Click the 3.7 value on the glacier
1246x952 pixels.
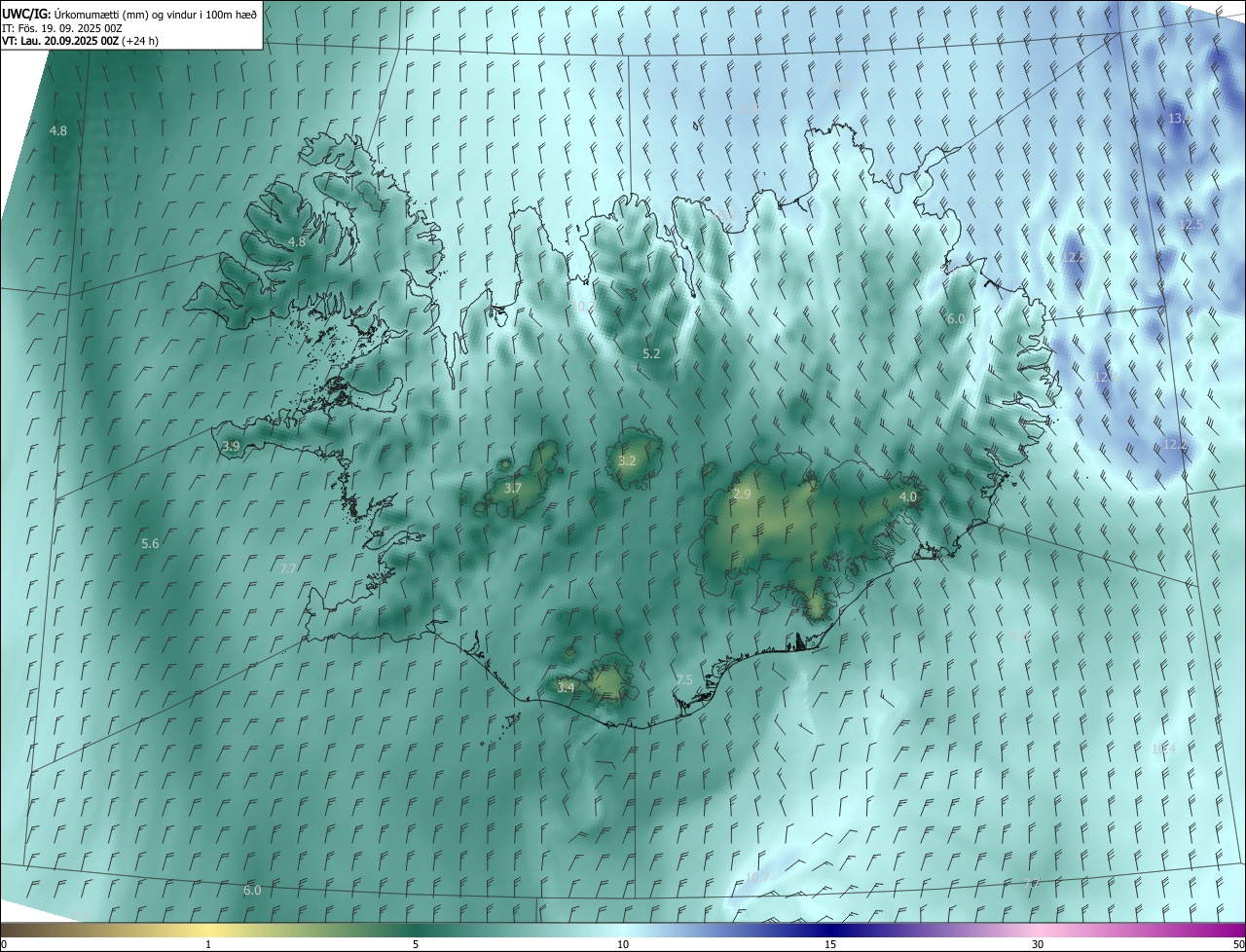(x=513, y=489)
